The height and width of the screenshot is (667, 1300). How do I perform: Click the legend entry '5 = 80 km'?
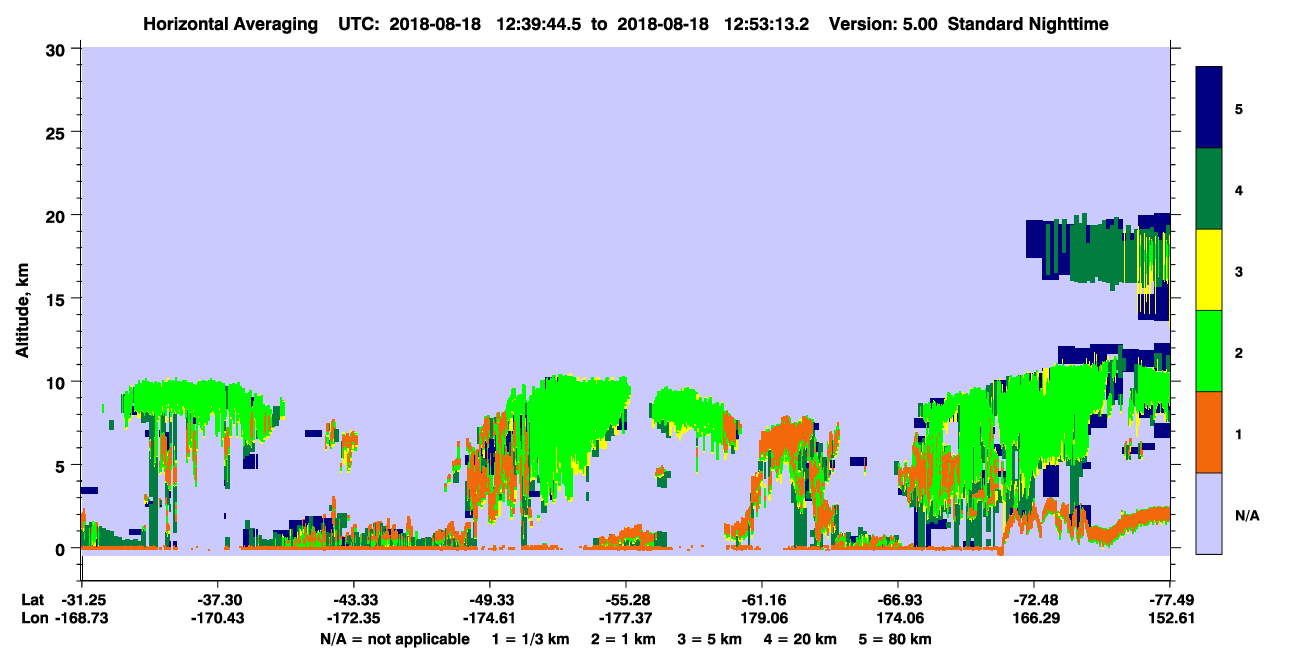896,639
